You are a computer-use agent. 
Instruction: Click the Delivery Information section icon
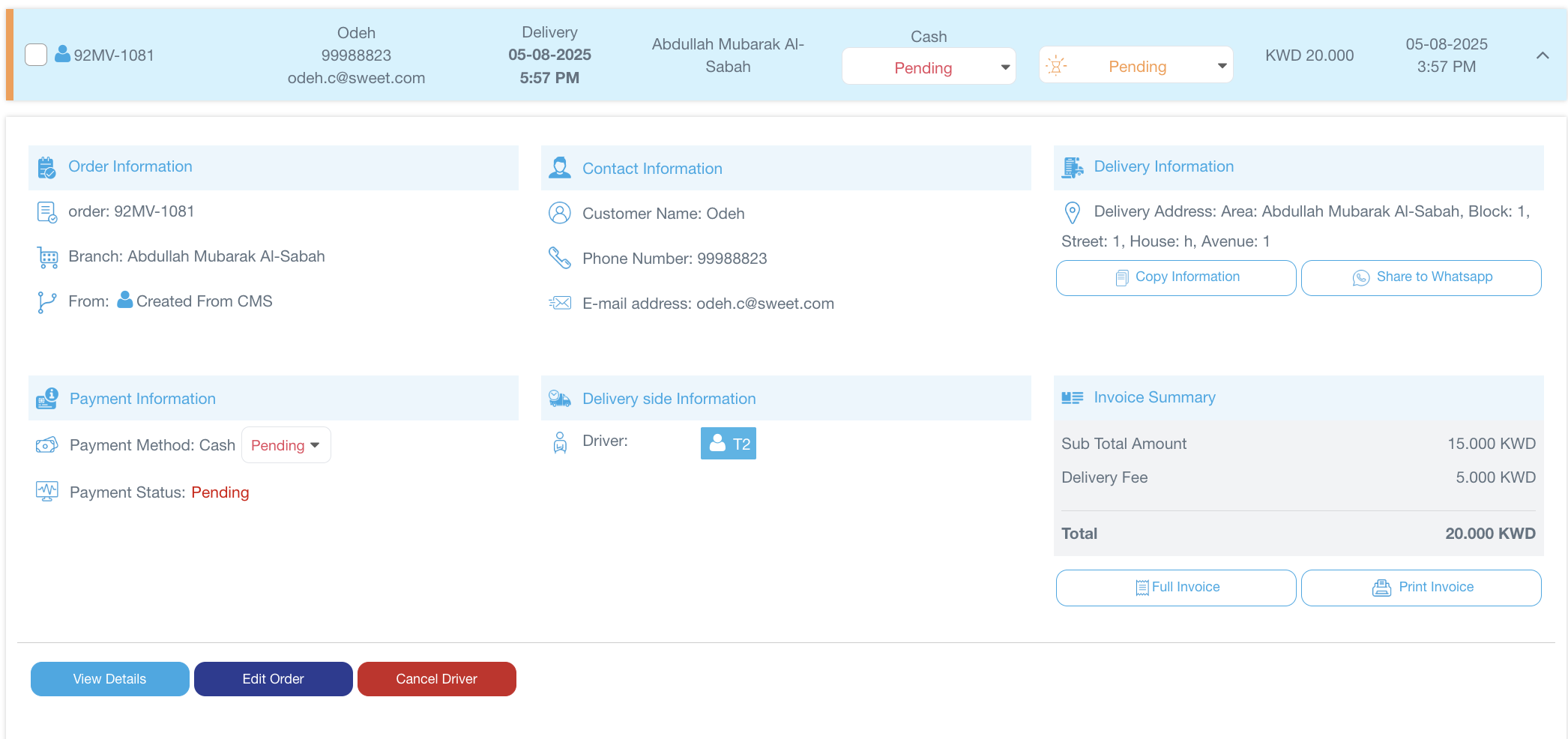point(1072,167)
